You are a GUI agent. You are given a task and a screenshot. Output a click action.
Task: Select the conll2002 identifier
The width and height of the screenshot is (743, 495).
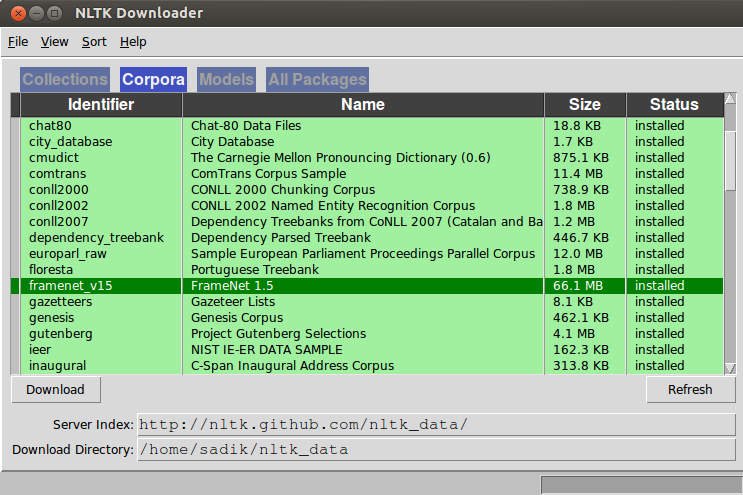[59, 206]
